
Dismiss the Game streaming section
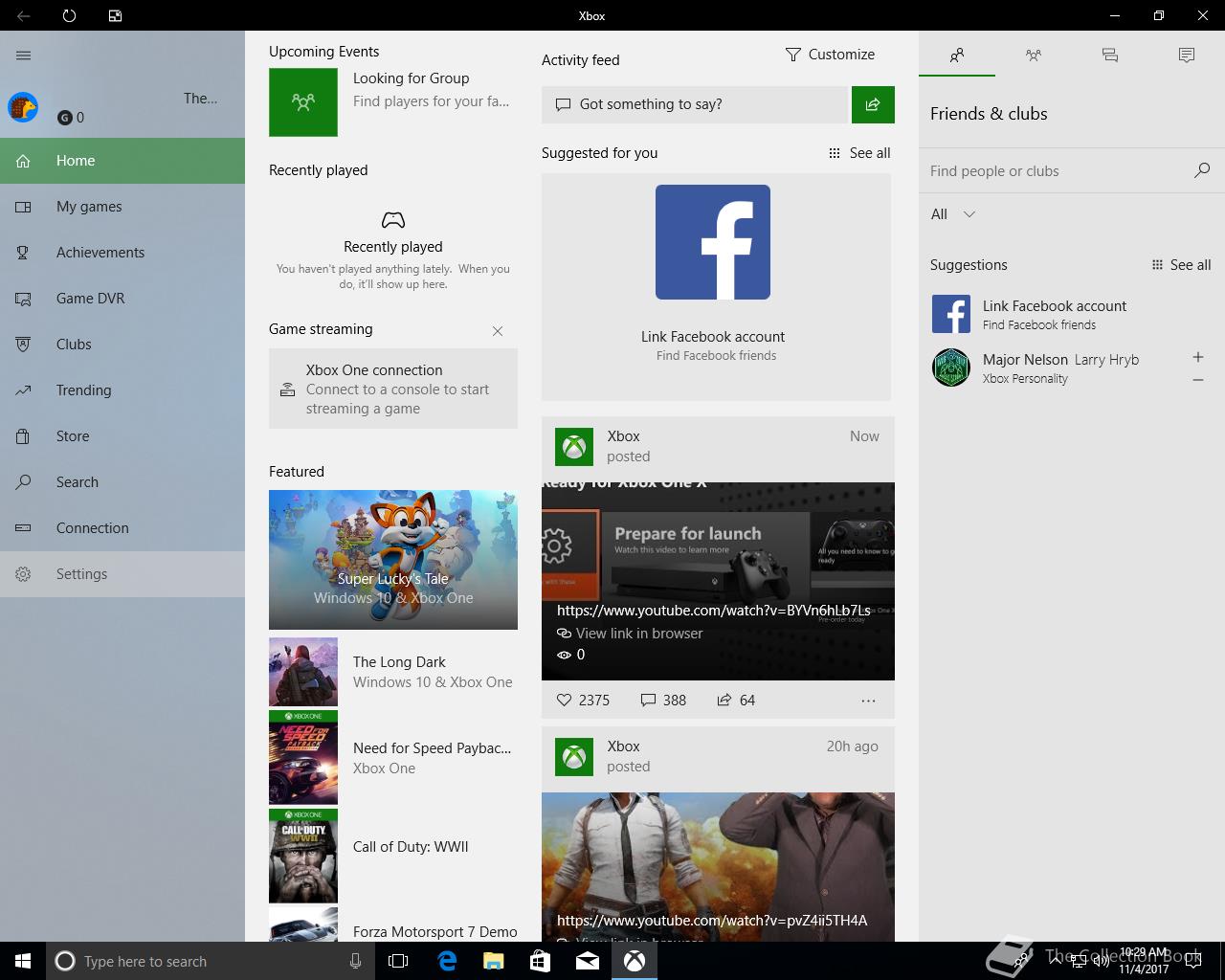pyautogui.click(x=498, y=331)
